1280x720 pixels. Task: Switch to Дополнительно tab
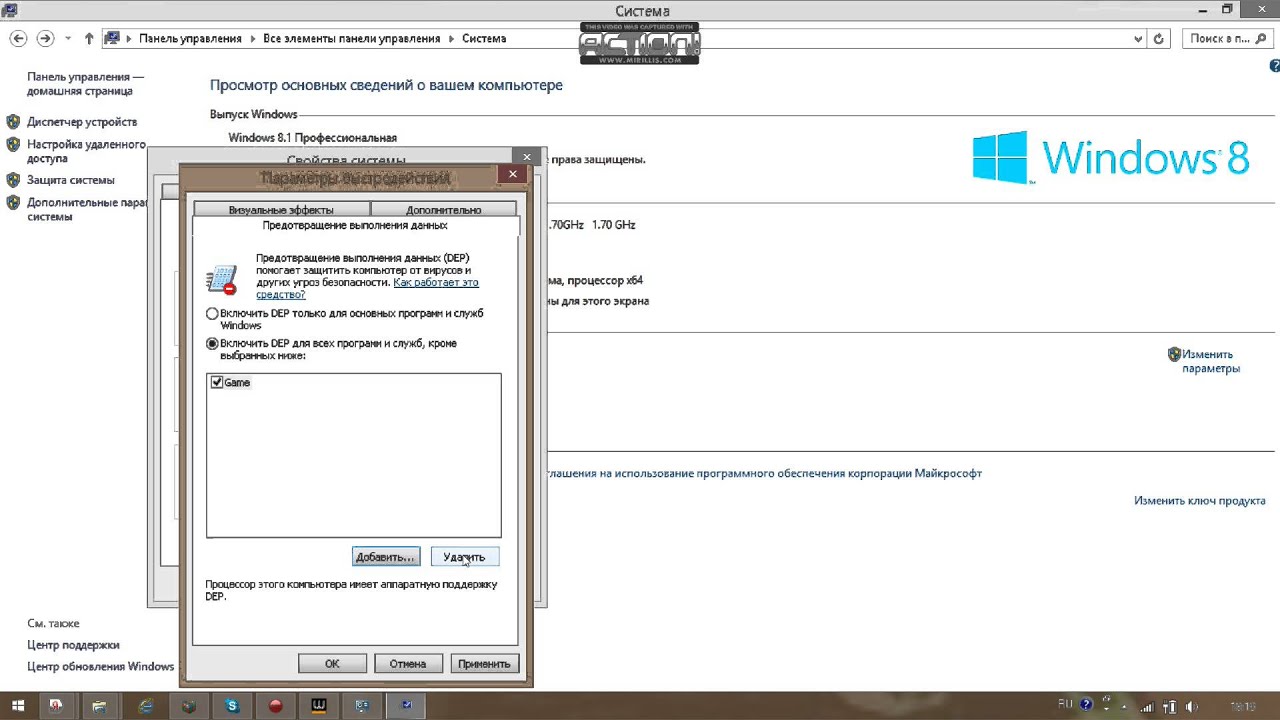click(x=444, y=209)
